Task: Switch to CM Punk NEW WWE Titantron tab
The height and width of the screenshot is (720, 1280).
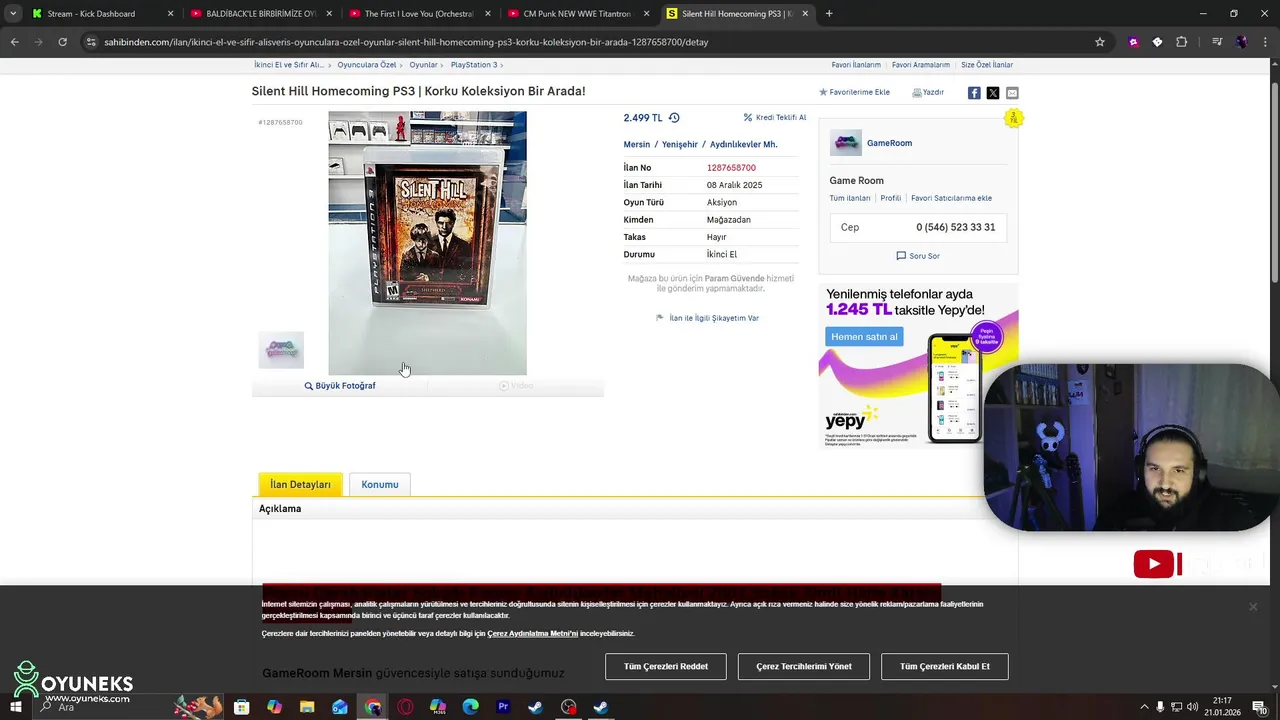Action: coord(577,14)
